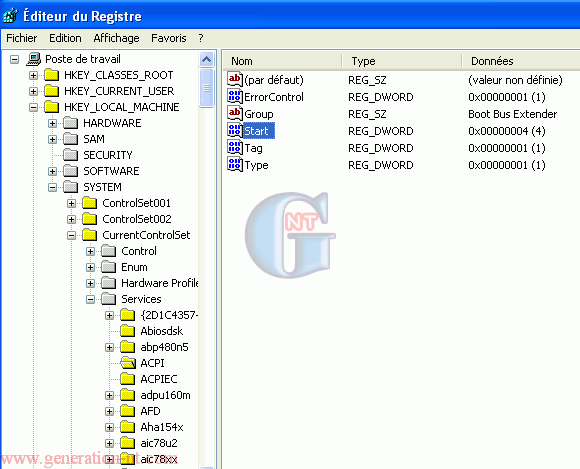Image resolution: width=580 pixels, height=469 pixels.
Task: Click the Registry Editor title bar icon
Action: (x=10, y=16)
